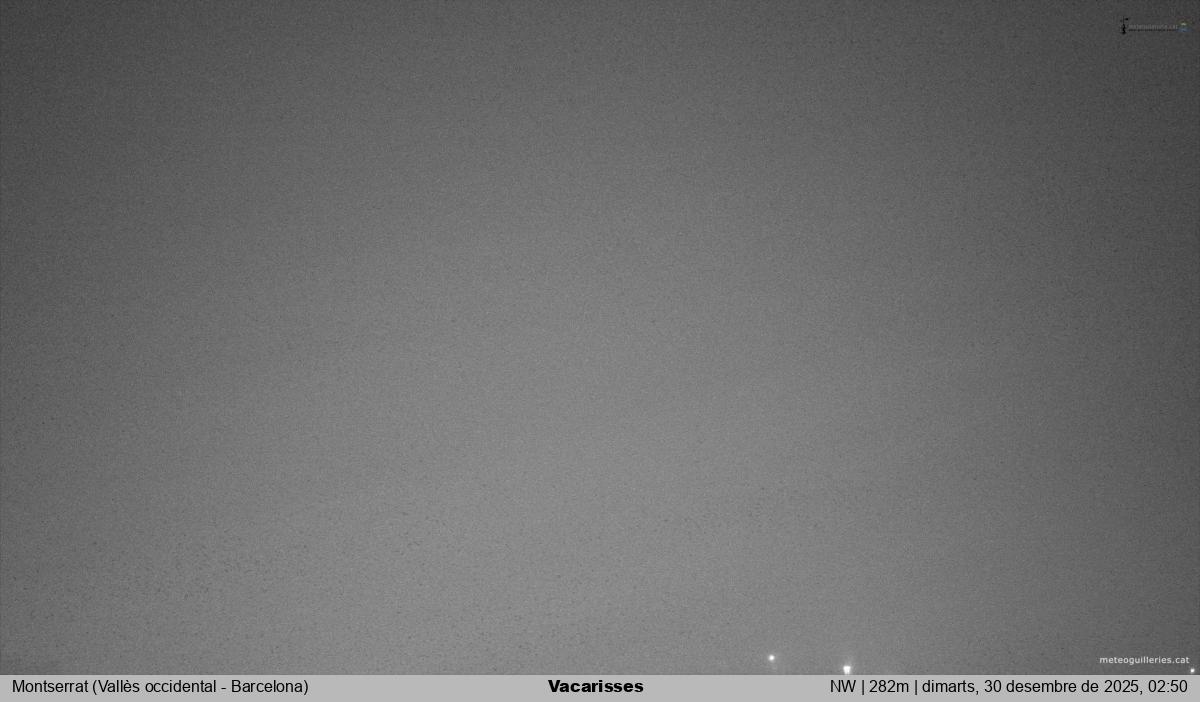Image resolution: width=1200 pixels, height=702 pixels.
Task: Click the rainbow sun emblem in top-right logo
Action: [1184, 28]
